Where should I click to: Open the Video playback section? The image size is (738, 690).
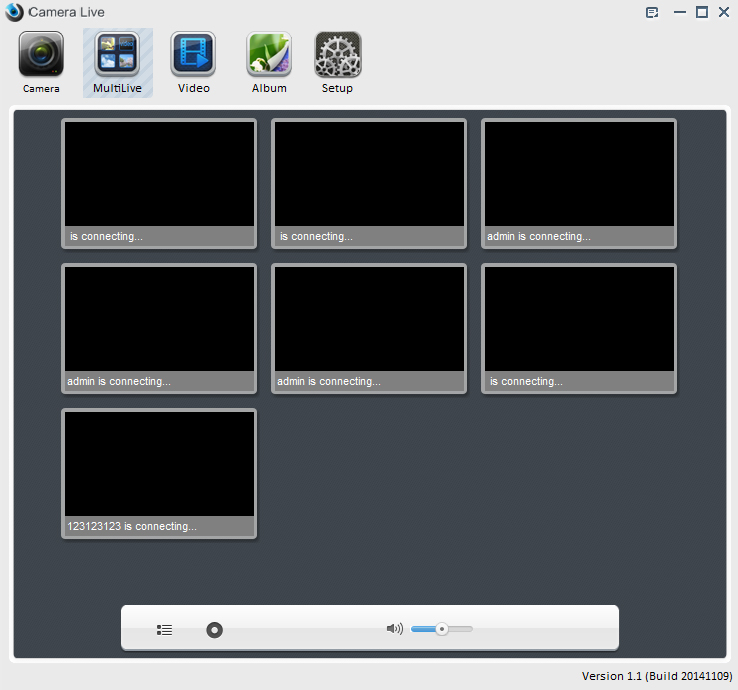(193, 55)
